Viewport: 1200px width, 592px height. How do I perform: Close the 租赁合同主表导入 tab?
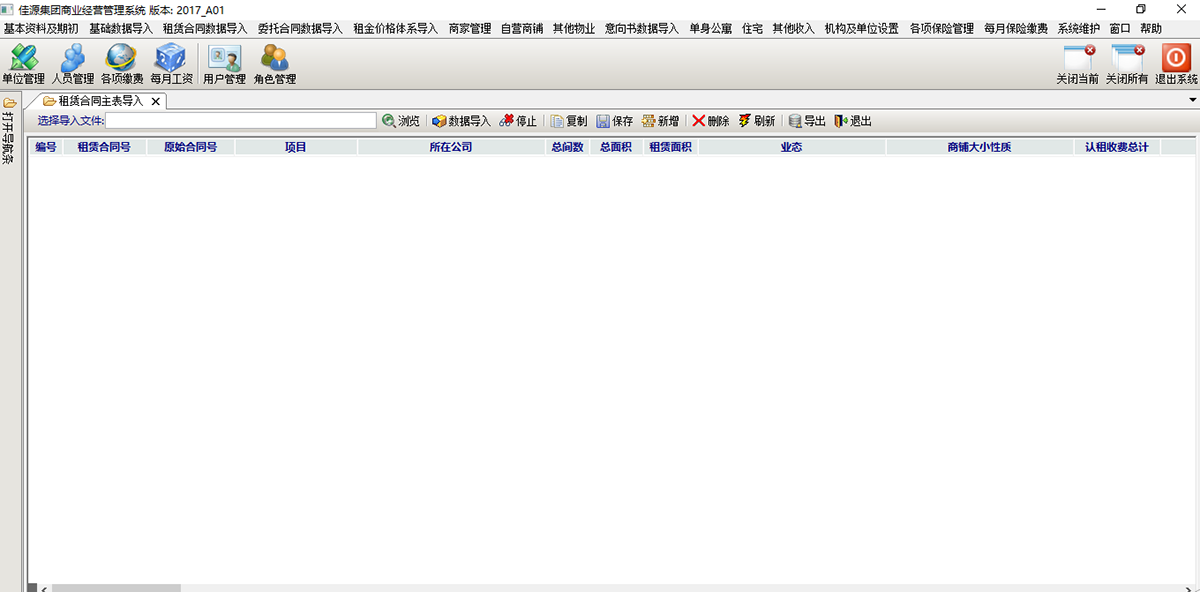[155, 101]
